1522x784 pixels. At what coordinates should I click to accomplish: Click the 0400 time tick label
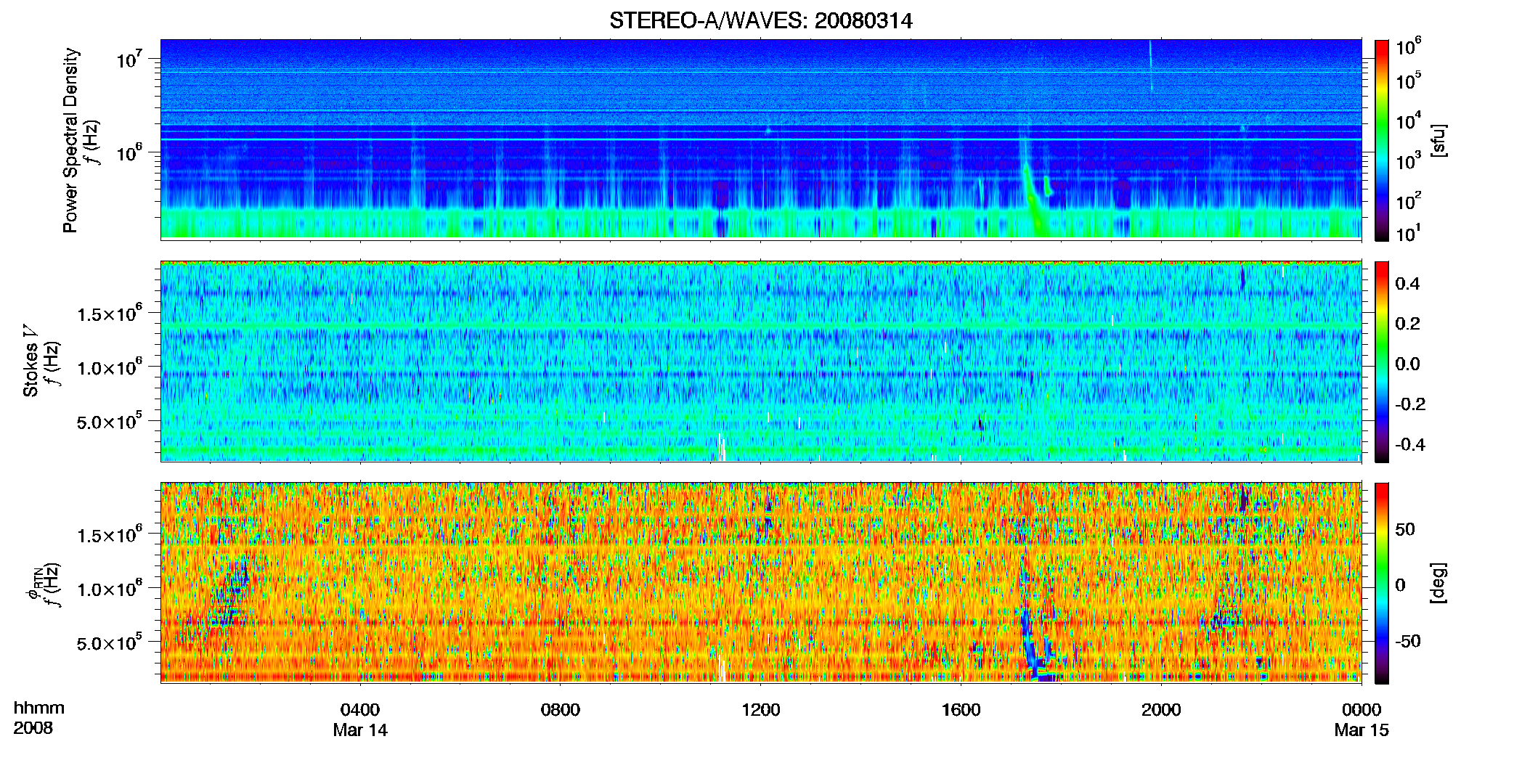[360, 710]
